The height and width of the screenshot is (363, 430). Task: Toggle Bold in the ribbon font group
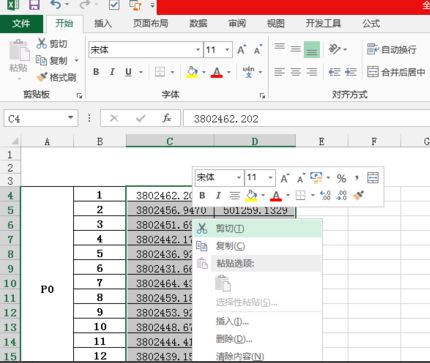96,72
